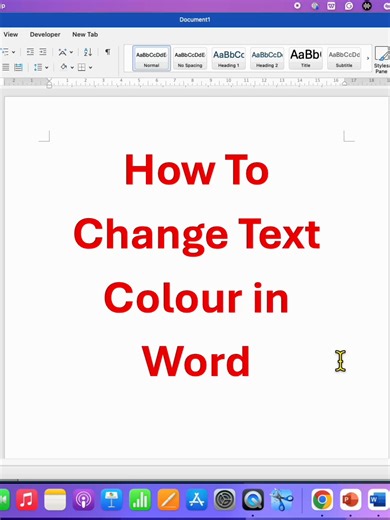390x520 pixels.
Task: Increase paragraph indent
Action: tap(43, 52)
